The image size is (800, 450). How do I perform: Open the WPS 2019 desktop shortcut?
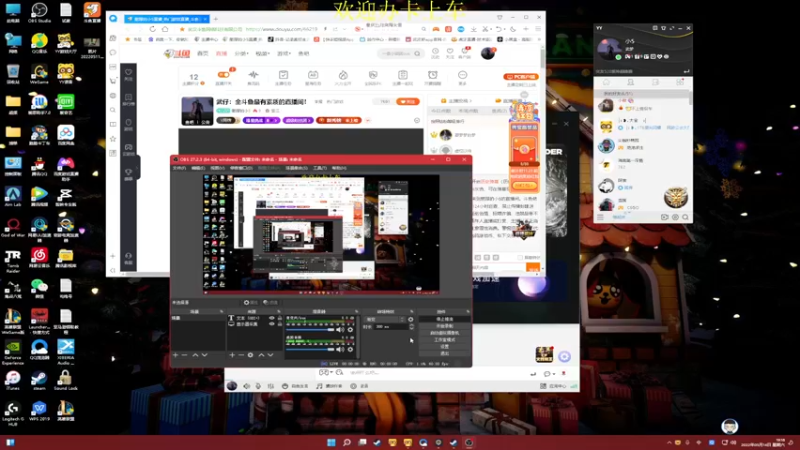point(39,412)
